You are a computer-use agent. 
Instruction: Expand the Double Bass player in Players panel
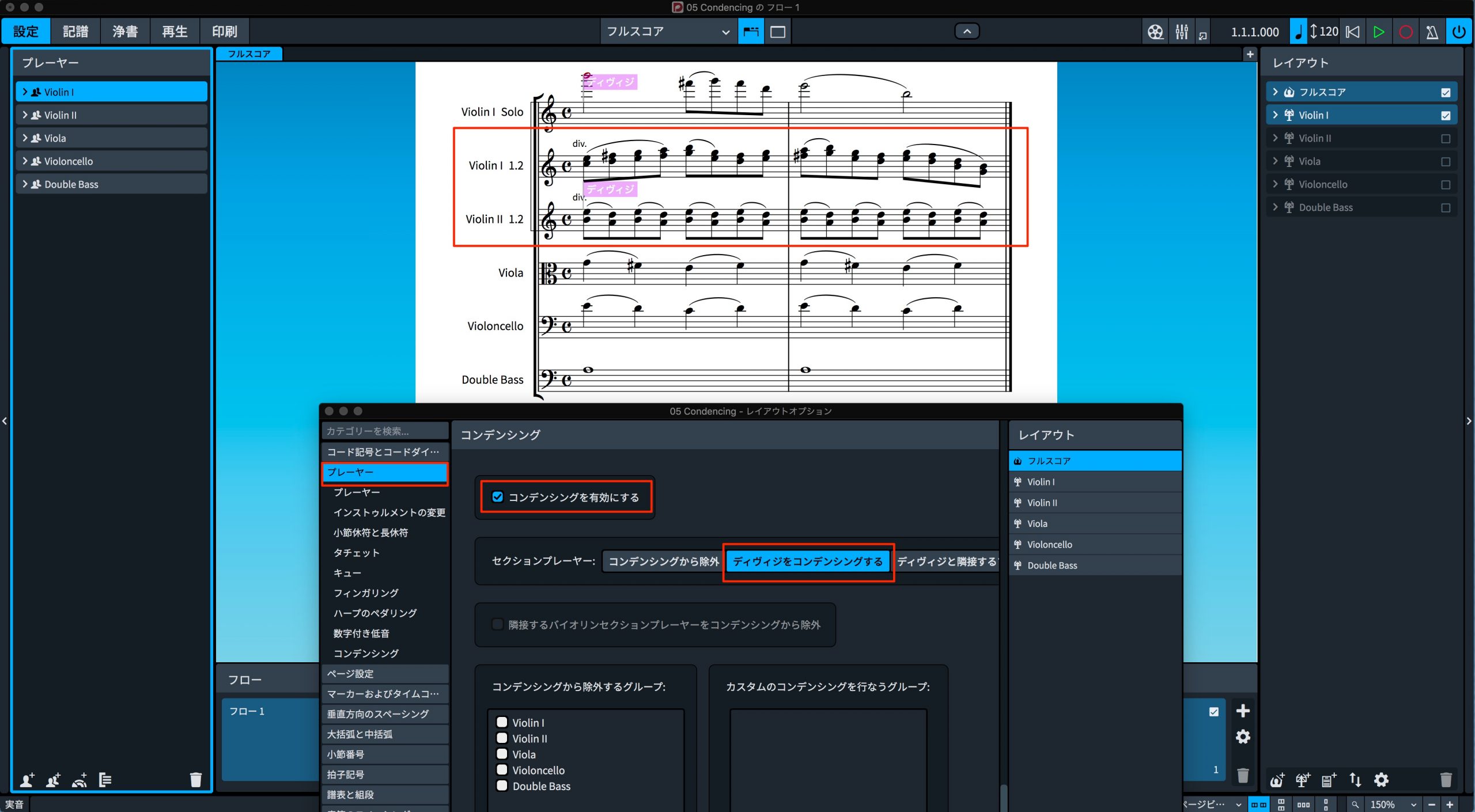point(25,184)
